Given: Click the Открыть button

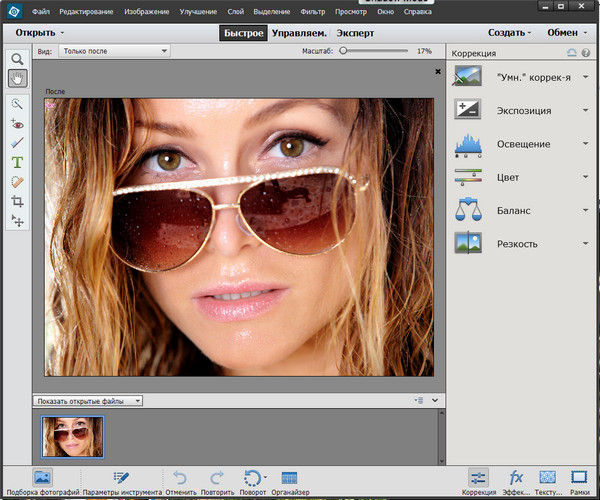Looking at the screenshot, I should pos(36,32).
